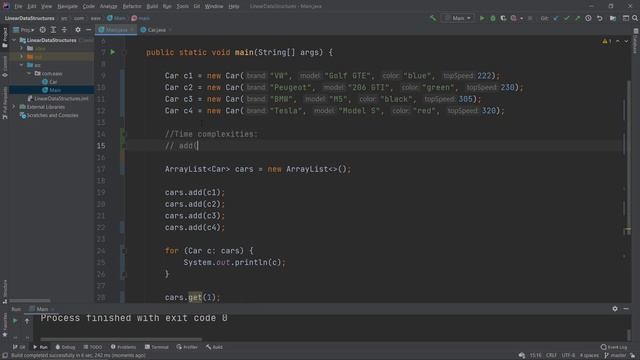Push commits with the Git arrow icon
The width and height of the screenshot is (640, 360).
(577, 18)
